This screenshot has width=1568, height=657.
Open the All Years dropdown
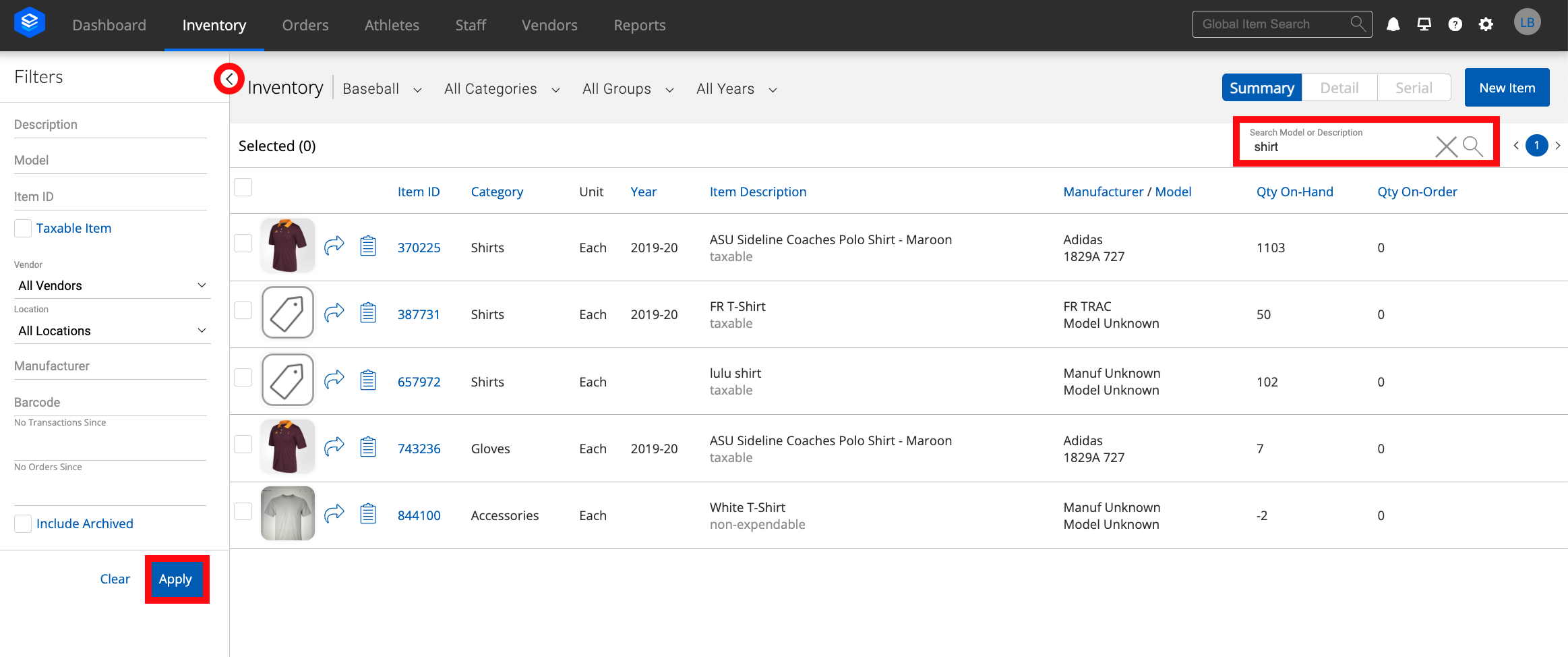[737, 89]
